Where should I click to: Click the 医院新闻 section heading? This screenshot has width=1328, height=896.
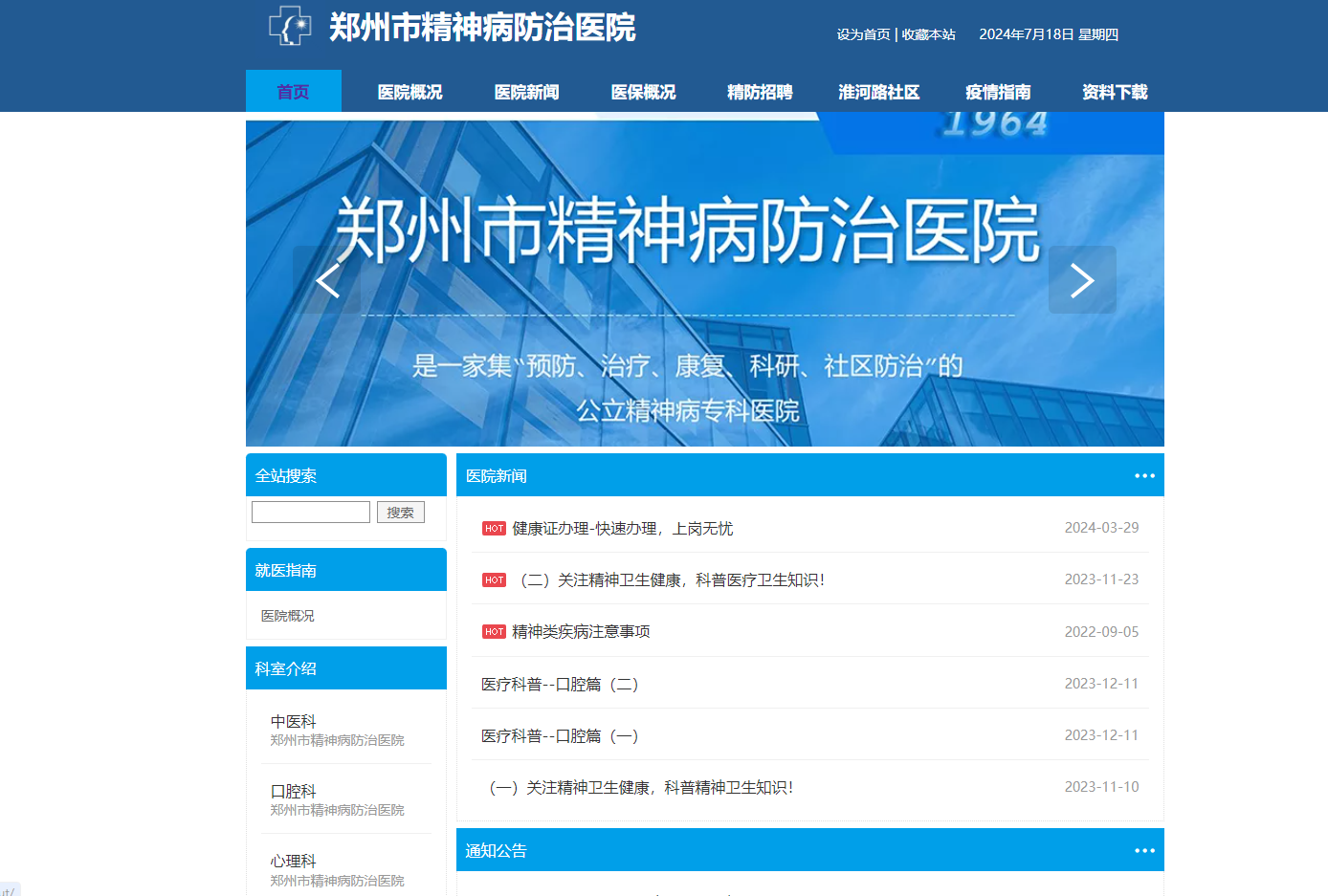click(497, 476)
